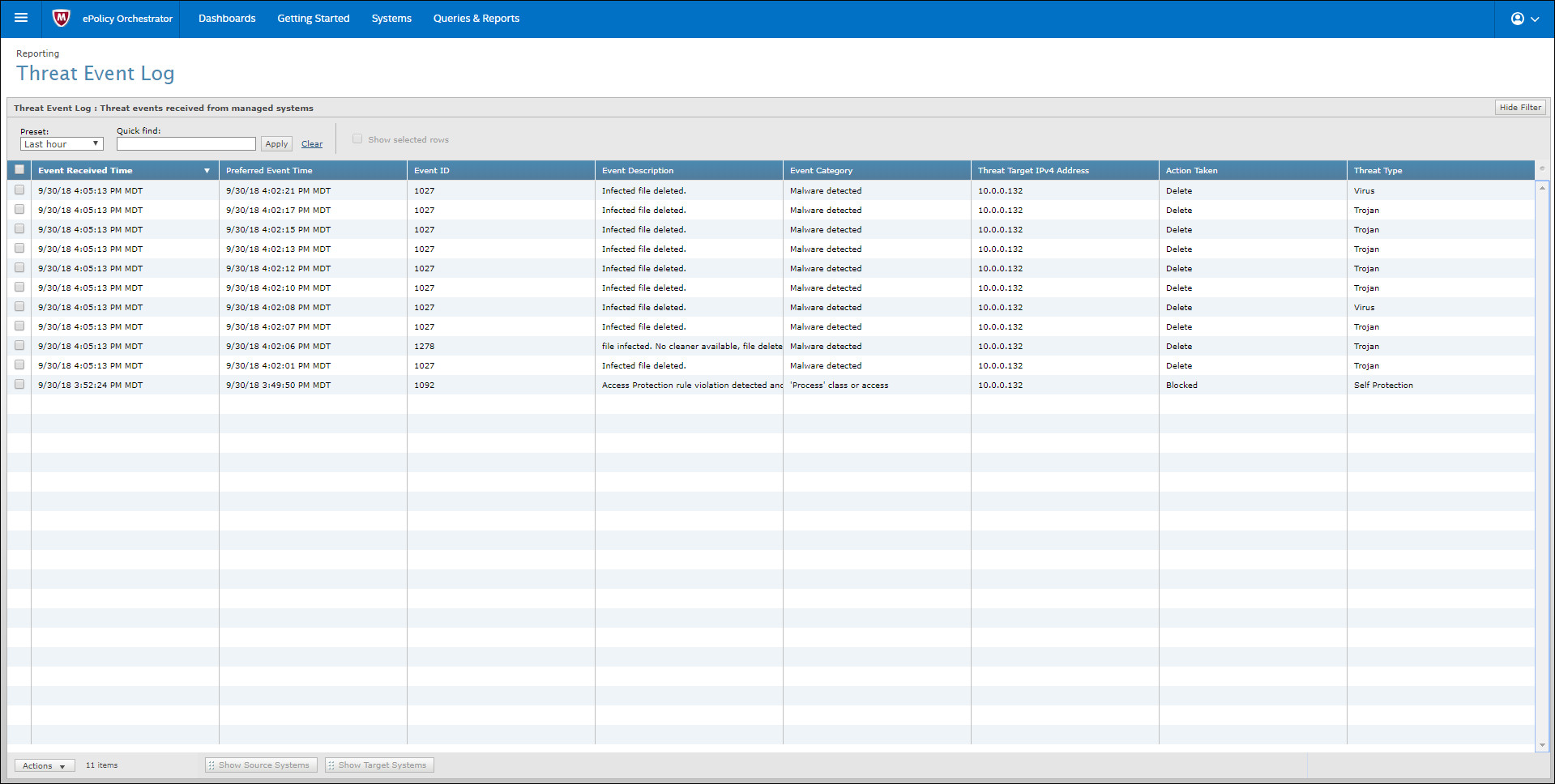Open the Getting Started menu
The height and width of the screenshot is (784, 1555).
tap(314, 19)
